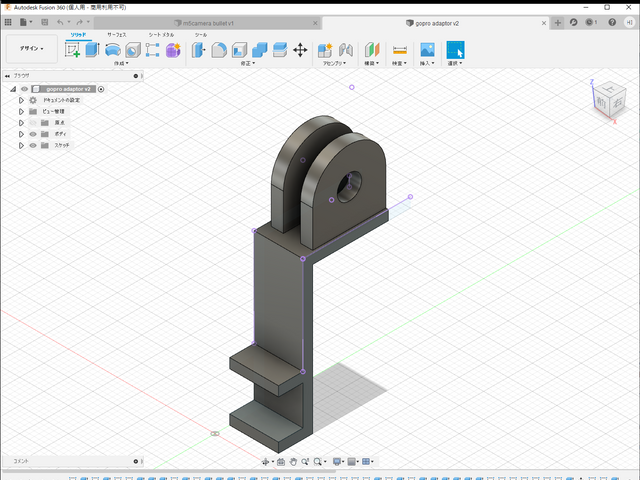The width and height of the screenshot is (640, 480).
Task: Expand the ビュー管理 tree node
Action: pyautogui.click(x=21, y=112)
